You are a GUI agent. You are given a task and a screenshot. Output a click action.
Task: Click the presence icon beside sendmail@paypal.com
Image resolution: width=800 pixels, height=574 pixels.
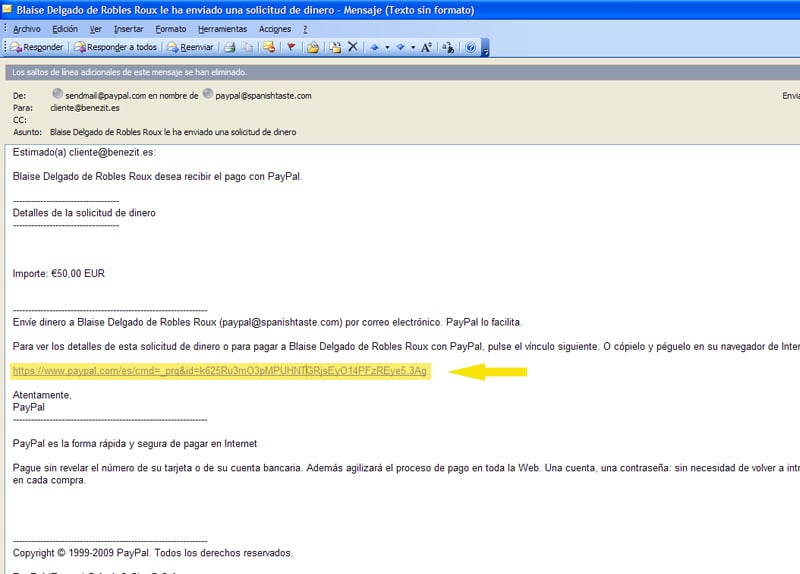point(57,94)
